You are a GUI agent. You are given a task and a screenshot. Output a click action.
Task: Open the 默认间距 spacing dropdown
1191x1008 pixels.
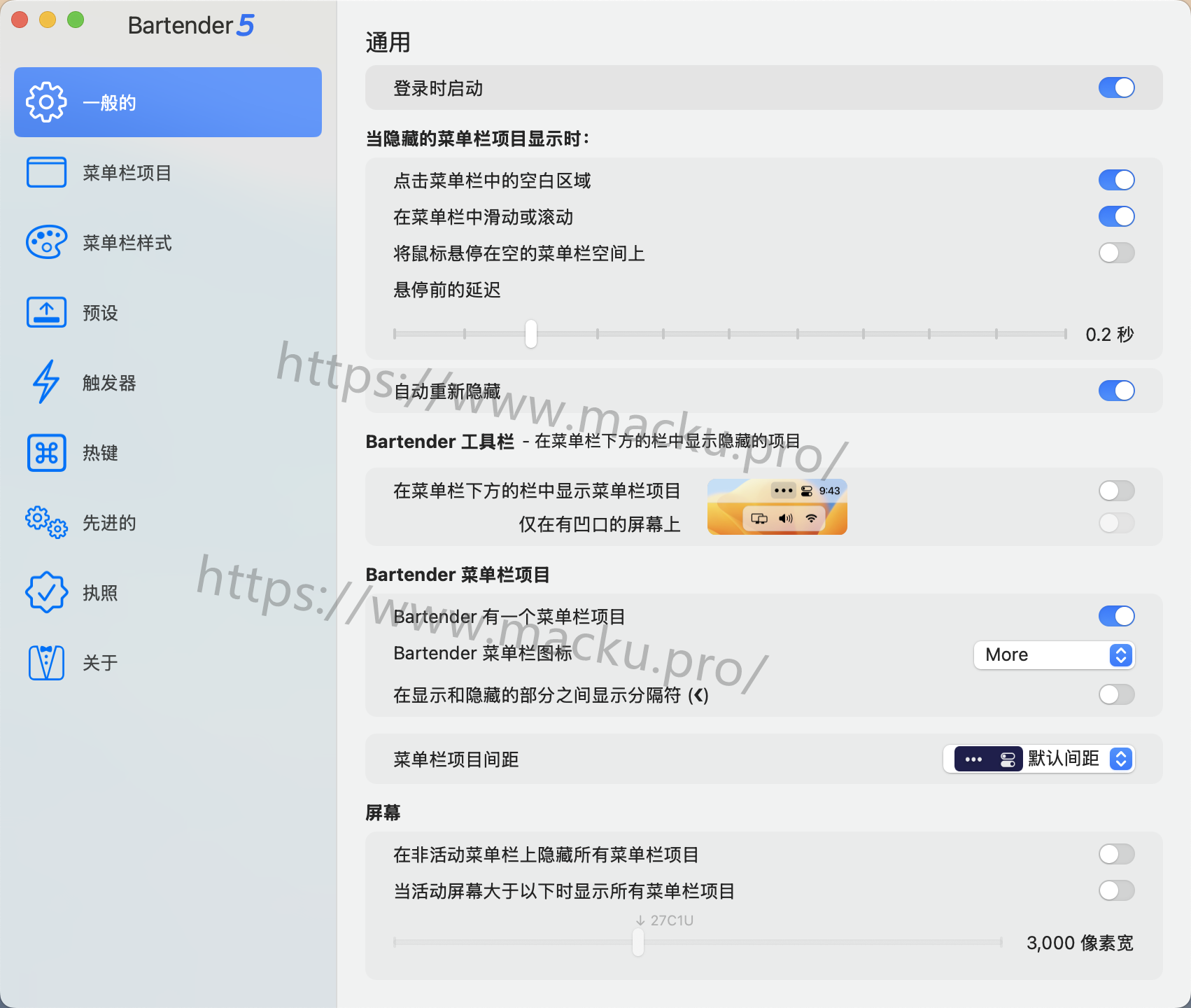pyautogui.click(x=1038, y=759)
